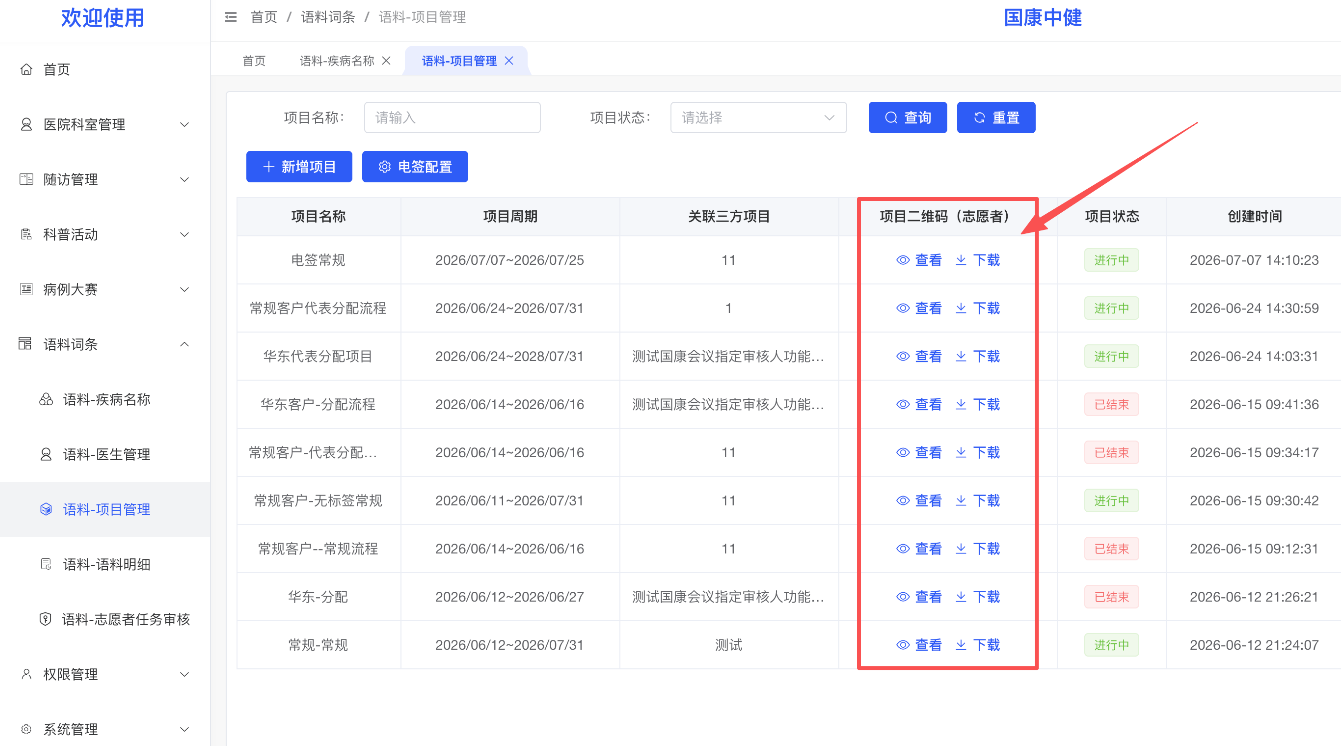This screenshot has height=746, width=1341.
Task: Click the 创建时间 column header
Action: point(1254,216)
